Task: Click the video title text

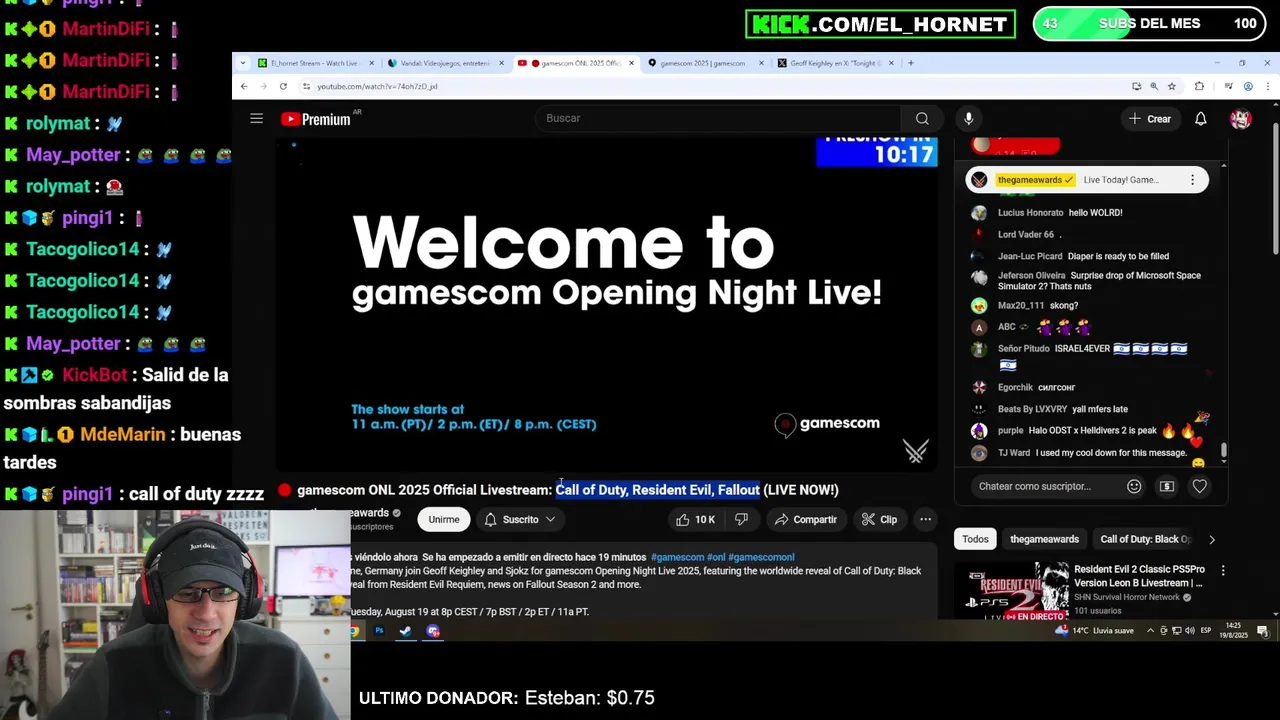Action: point(567,490)
